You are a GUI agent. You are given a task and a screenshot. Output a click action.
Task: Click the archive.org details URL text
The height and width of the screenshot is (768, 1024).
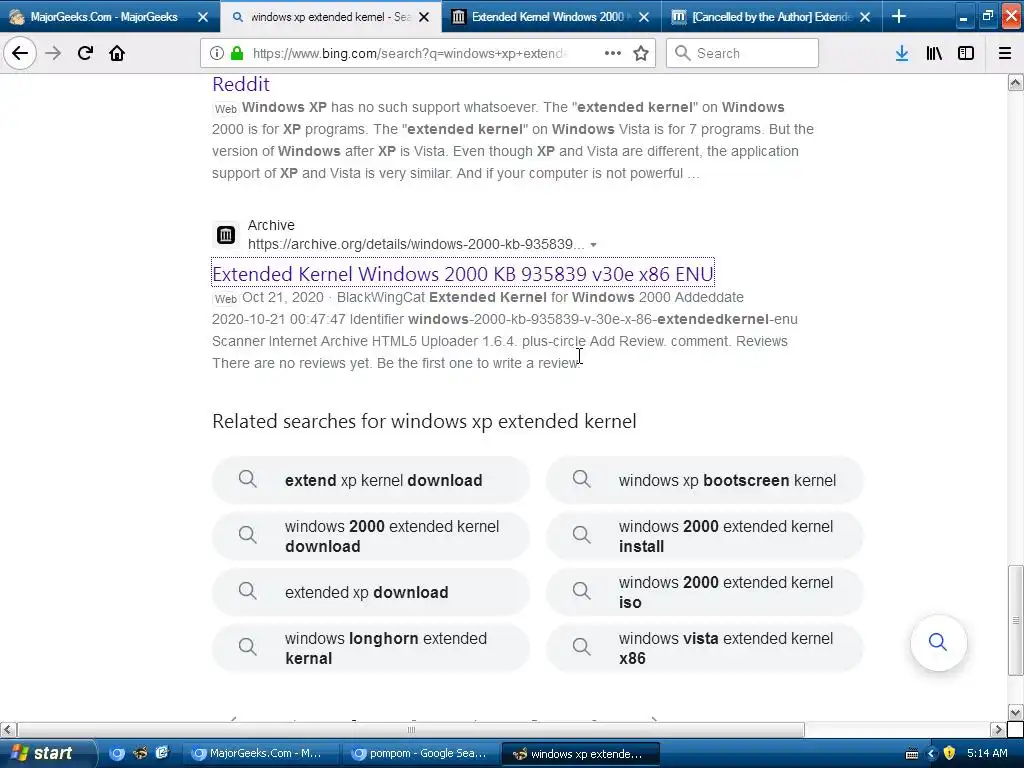point(416,244)
